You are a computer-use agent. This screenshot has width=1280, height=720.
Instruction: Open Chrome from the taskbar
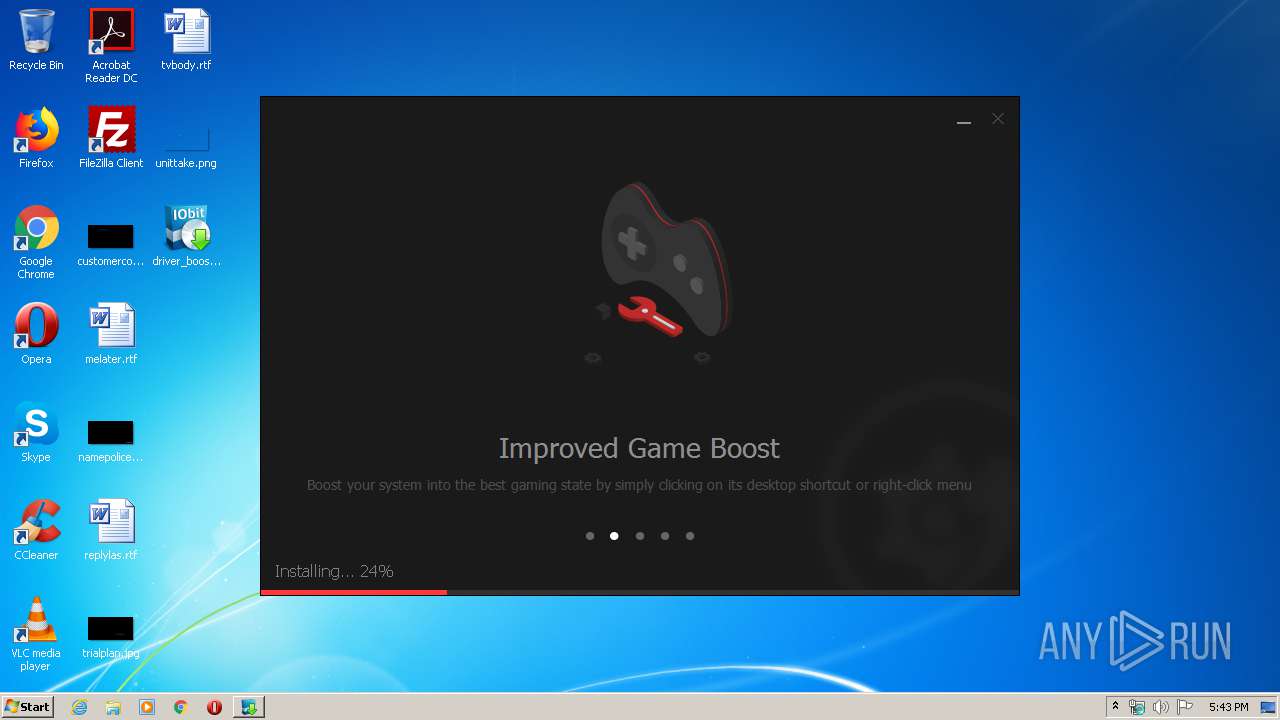(x=181, y=707)
